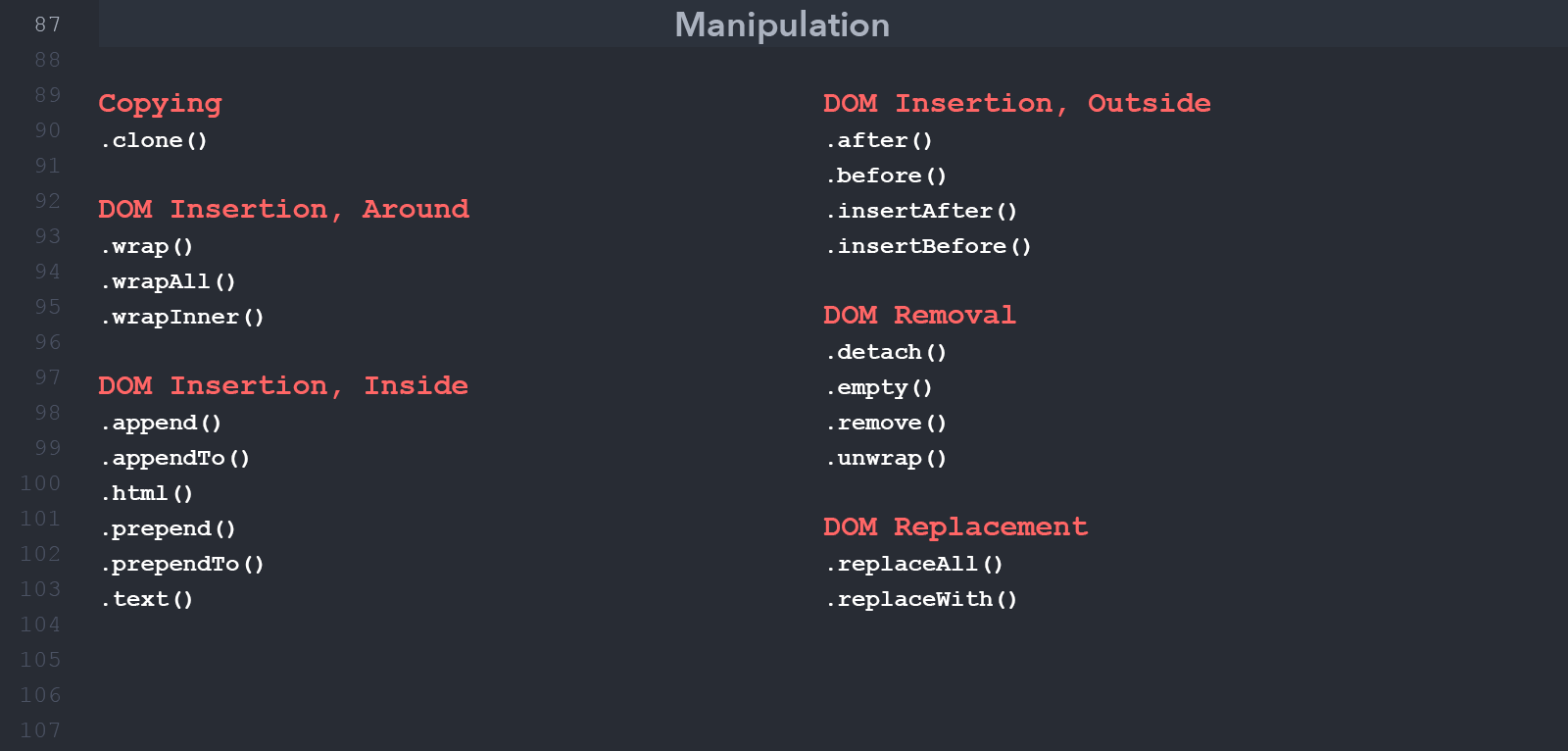Select the .insertBefore() method

pos(929,246)
